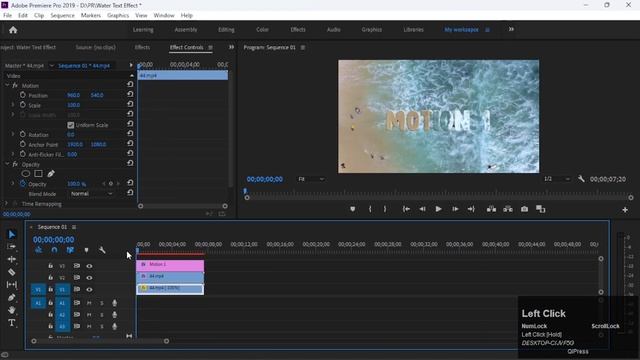Open the Comparison View button

(540, 209)
